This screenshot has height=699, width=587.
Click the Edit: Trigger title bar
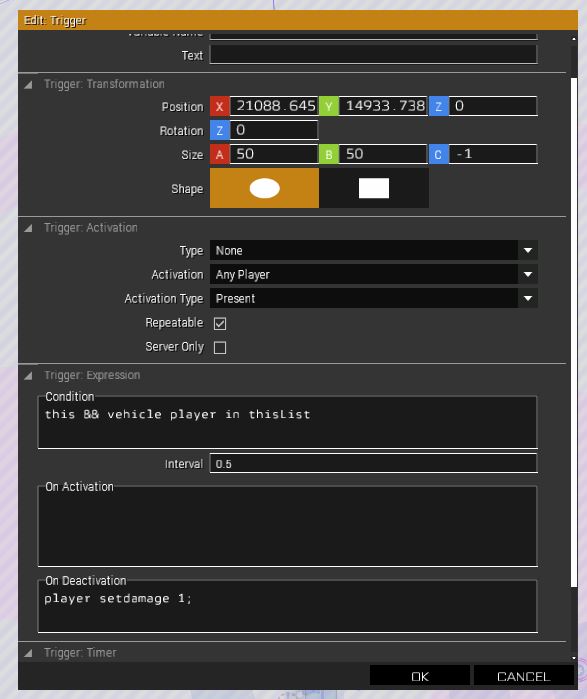(298, 20)
